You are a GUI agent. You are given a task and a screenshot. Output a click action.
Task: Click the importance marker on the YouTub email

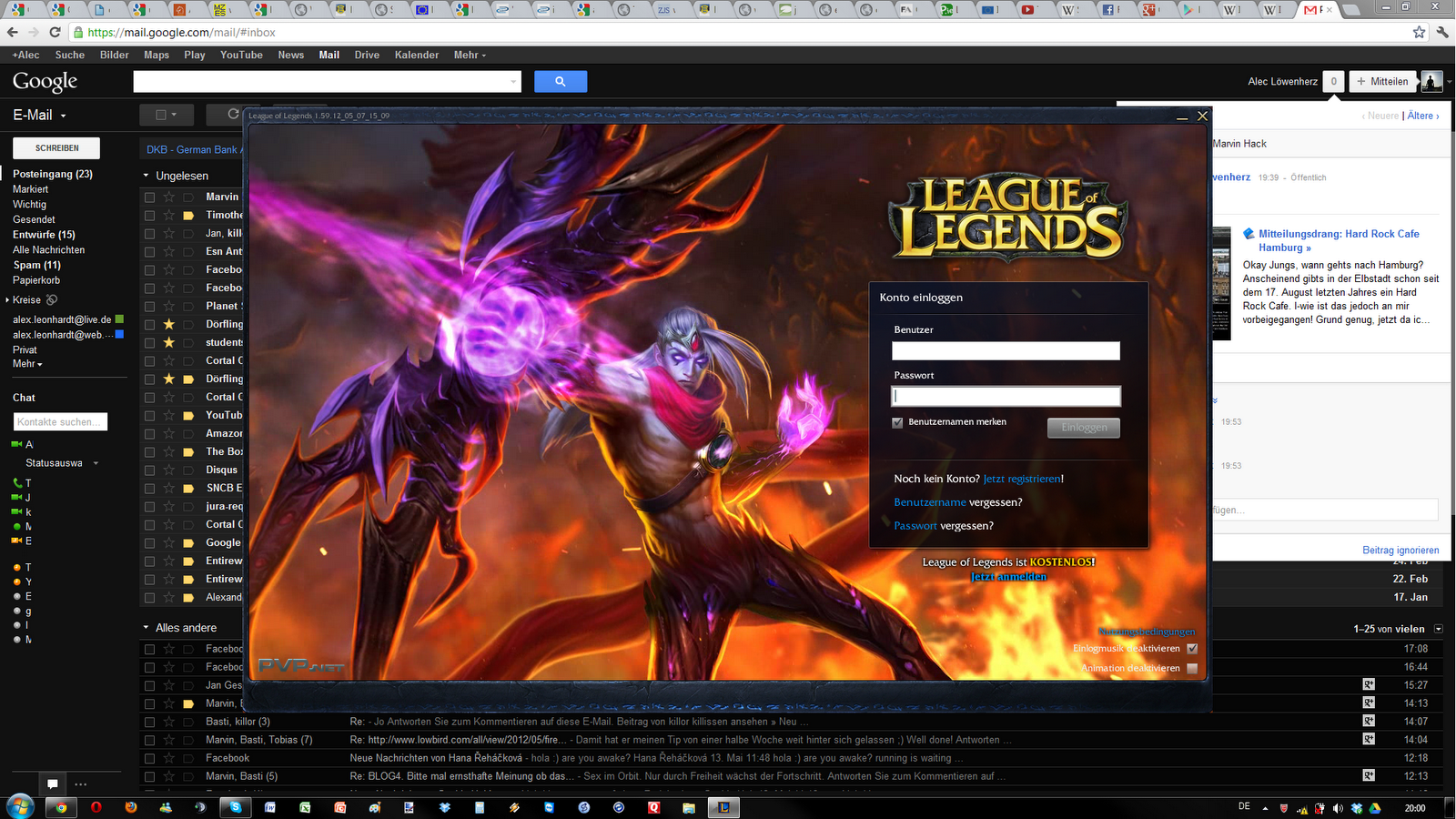pyautogui.click(x=188, y=416)
